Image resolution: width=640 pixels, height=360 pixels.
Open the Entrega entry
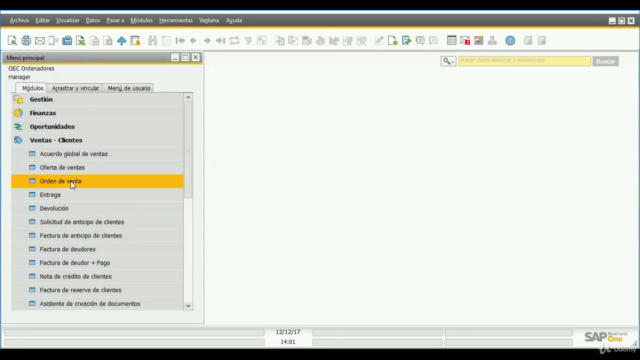pos(97,195)
